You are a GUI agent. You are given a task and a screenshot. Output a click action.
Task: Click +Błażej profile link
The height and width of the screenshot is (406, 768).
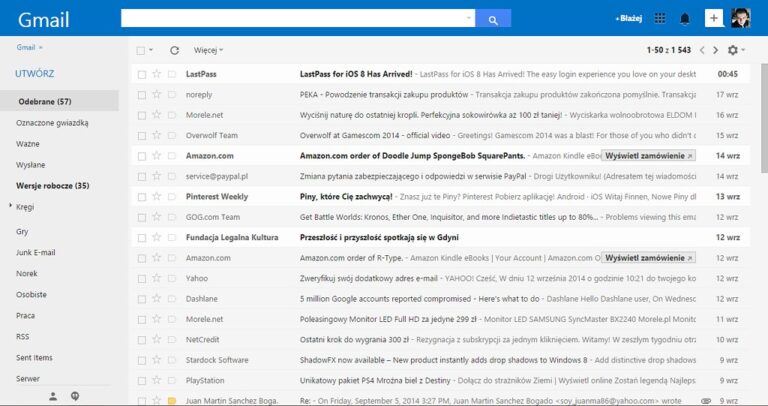tap(628, 19)
